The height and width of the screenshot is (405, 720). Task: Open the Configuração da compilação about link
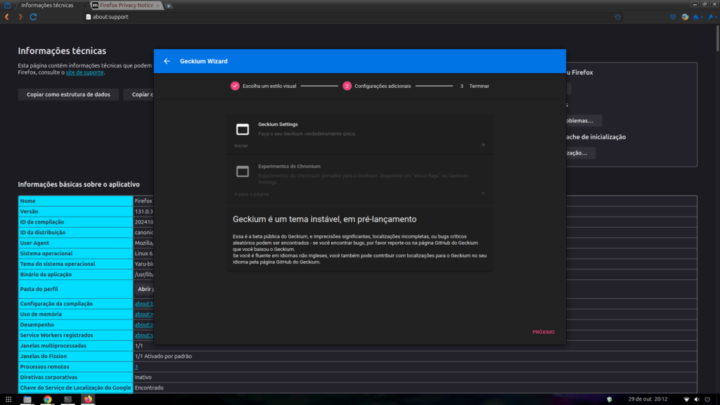click(x=144, y=304)
